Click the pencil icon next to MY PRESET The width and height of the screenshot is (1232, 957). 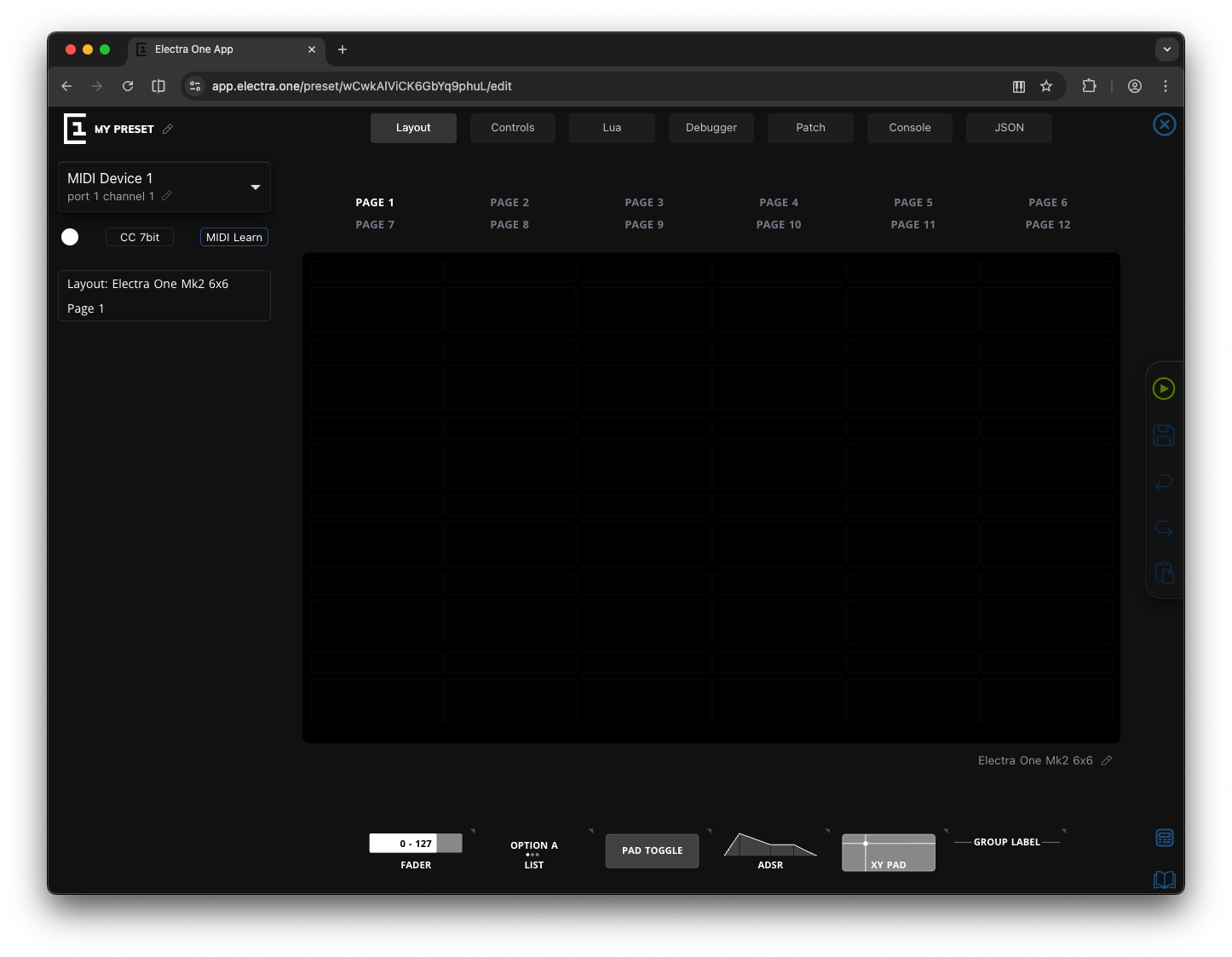167,129
